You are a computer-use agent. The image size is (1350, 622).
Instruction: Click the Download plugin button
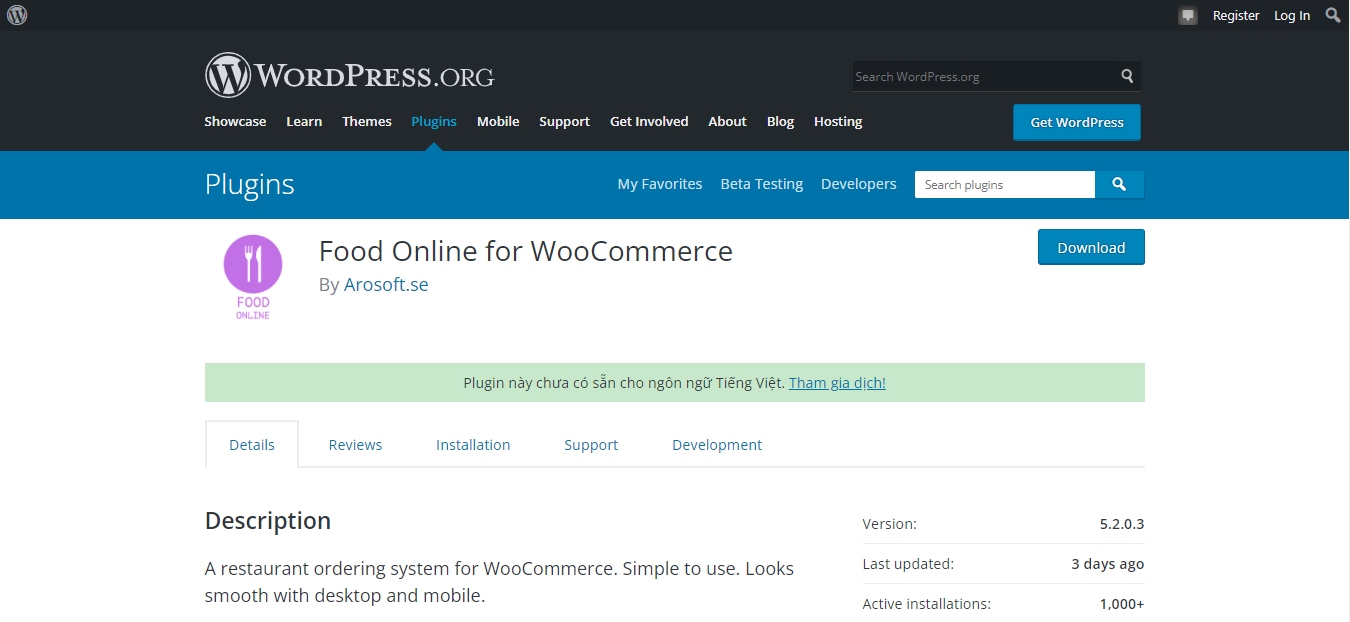1091,247
